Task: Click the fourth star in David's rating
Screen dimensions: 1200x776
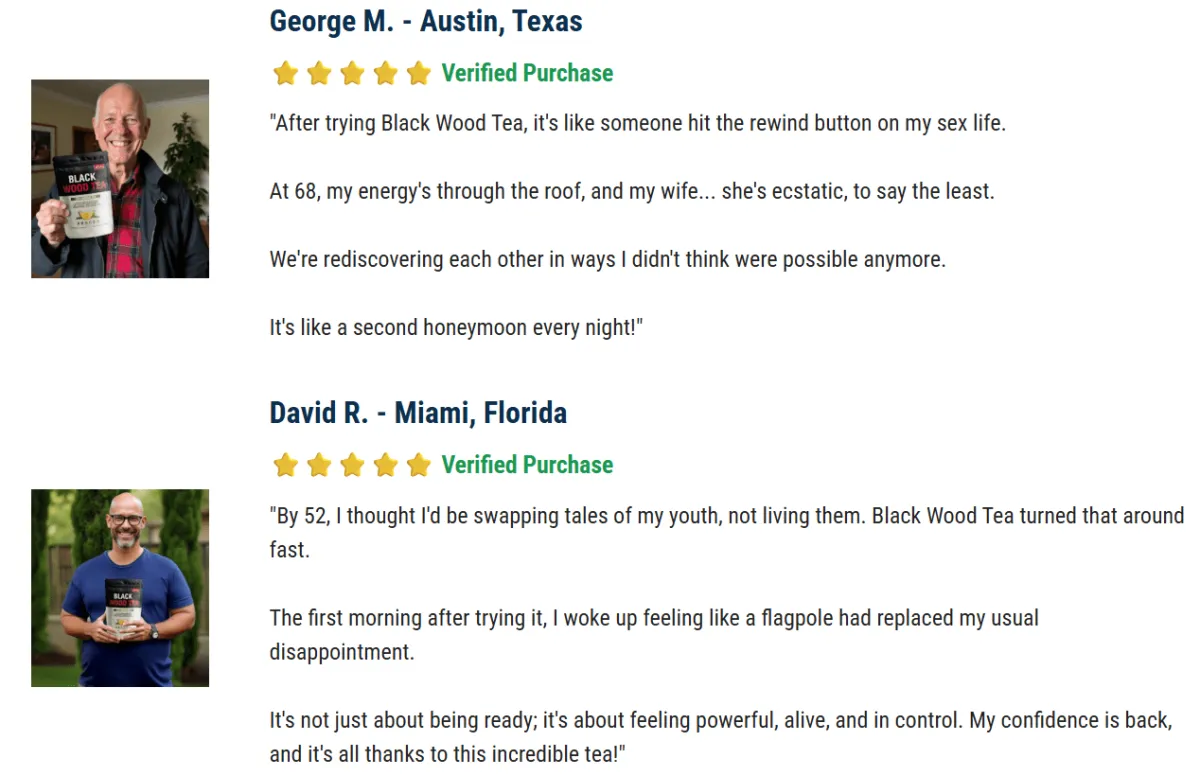Action: click(385, 465)
